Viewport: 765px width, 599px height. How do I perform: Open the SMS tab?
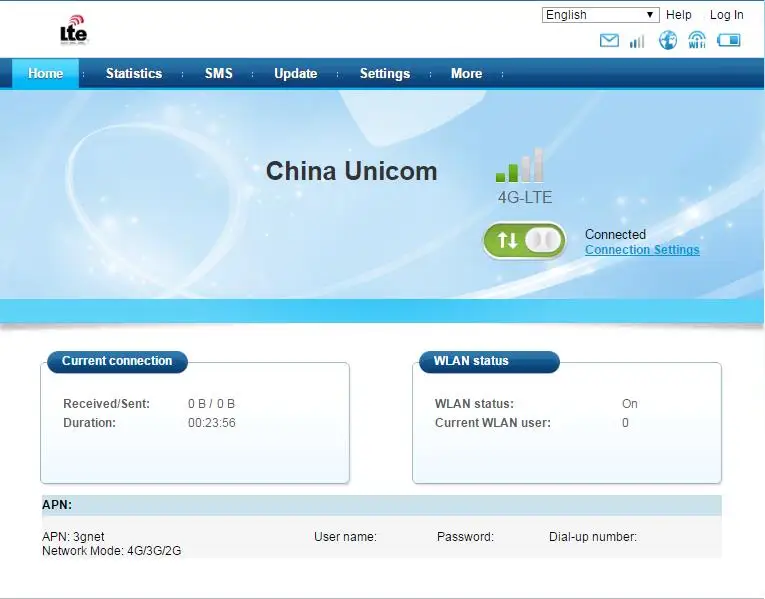click(x=218, y=73)
